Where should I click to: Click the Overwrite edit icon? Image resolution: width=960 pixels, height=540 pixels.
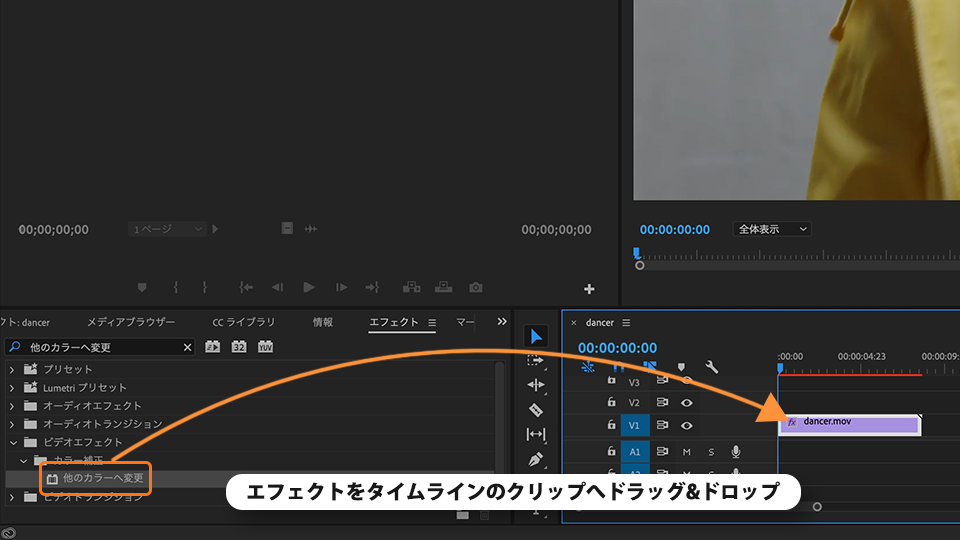point(443,287)
